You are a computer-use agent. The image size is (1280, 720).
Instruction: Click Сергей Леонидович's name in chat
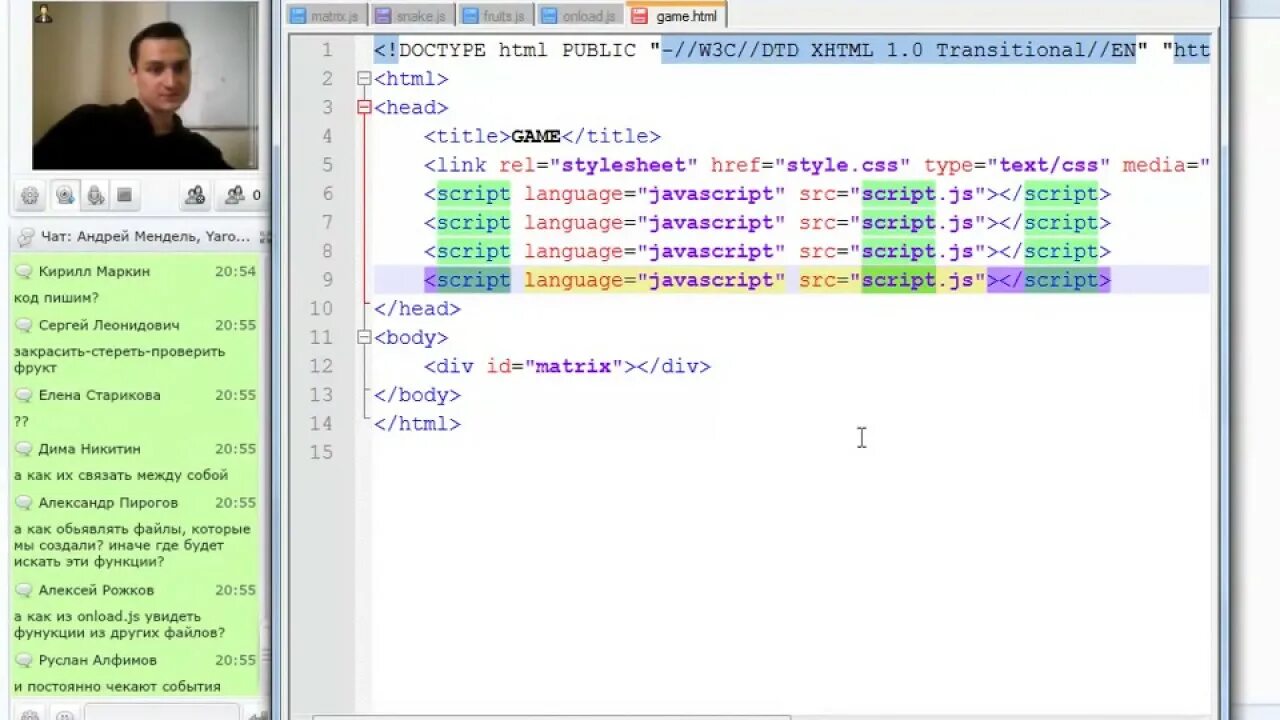[109, 325]
